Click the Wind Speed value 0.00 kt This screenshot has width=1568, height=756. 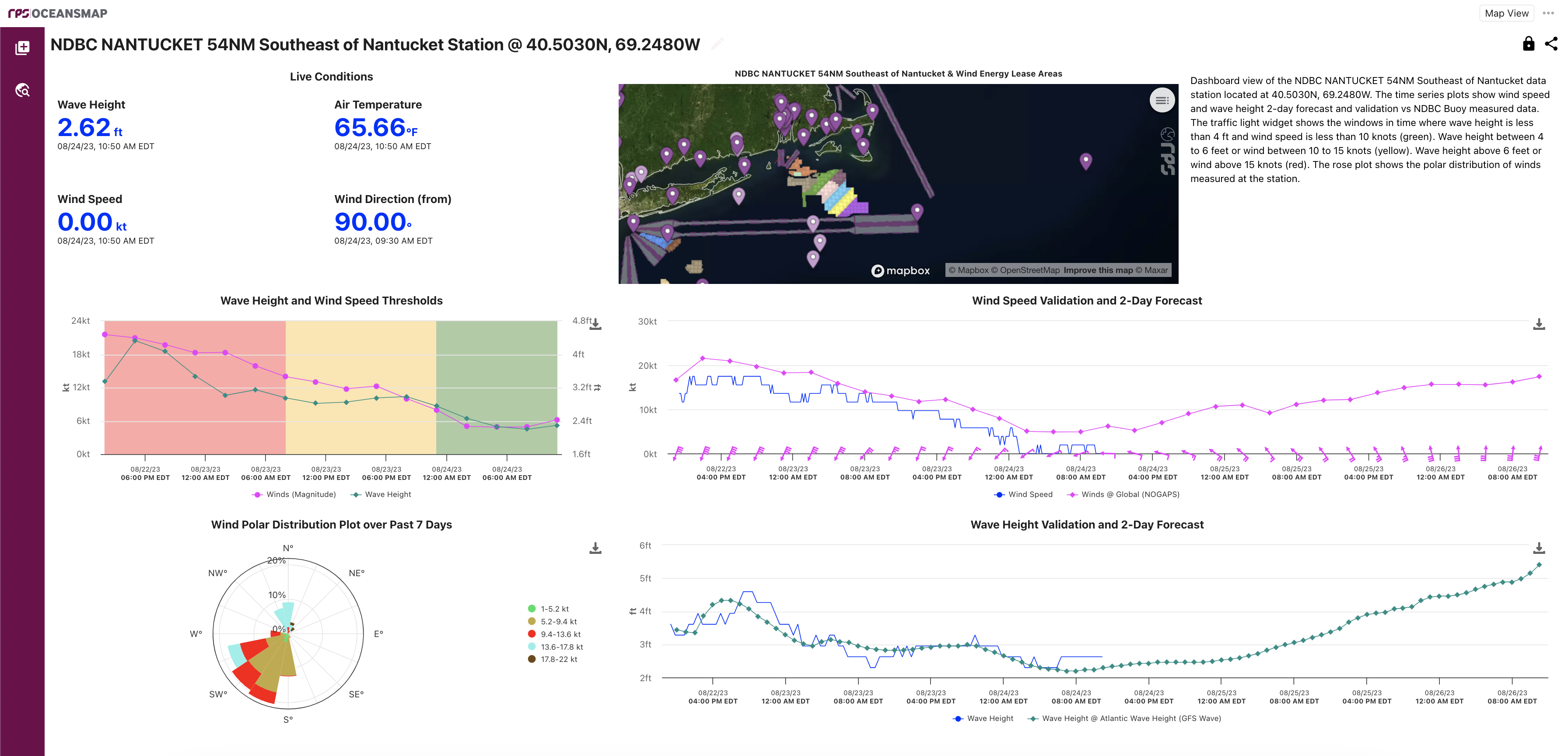(92, 222)
